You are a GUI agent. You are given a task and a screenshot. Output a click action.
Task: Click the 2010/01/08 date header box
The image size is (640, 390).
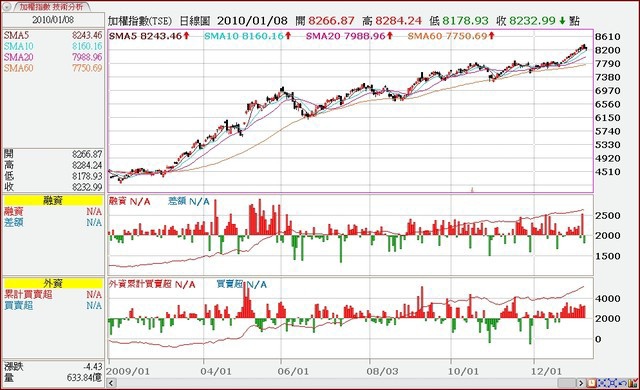point(53,20)
